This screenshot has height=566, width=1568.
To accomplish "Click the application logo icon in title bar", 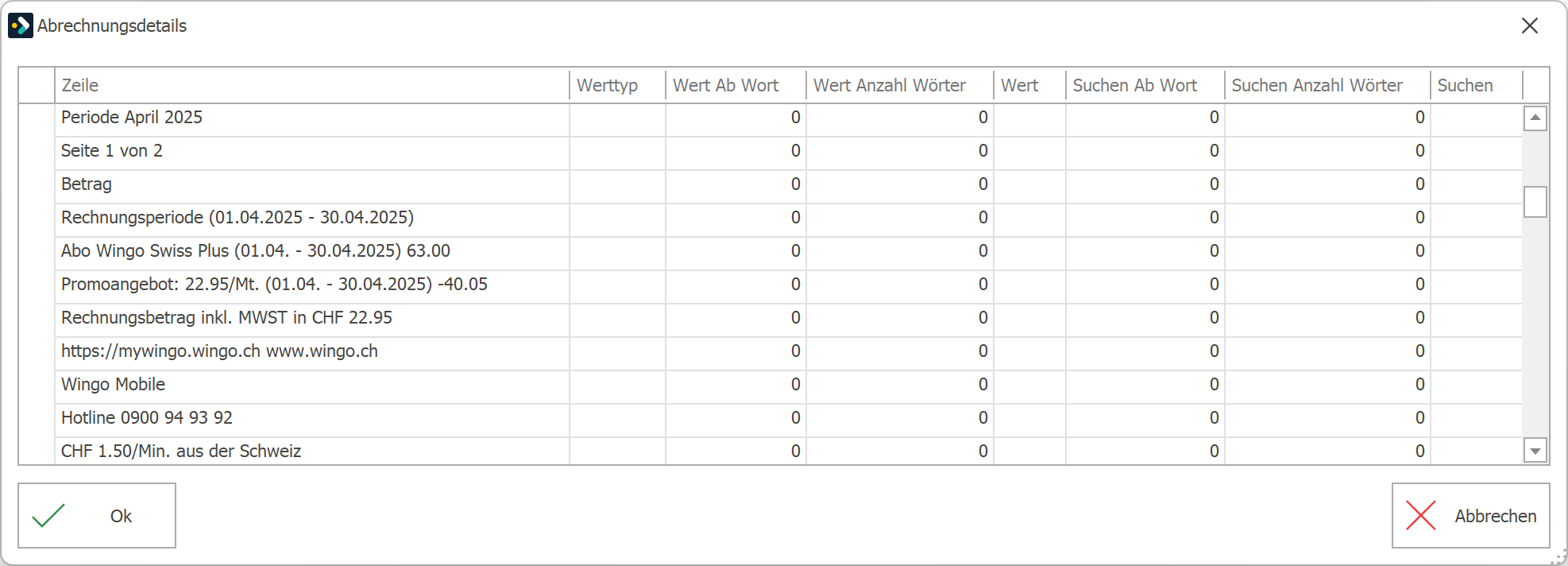I will (21, 25).
